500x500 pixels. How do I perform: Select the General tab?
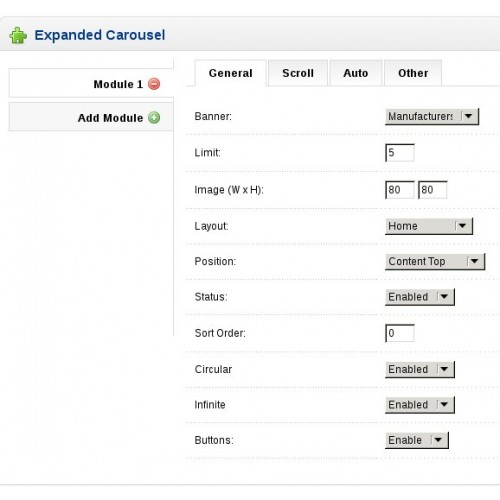(x=230, y=73)
